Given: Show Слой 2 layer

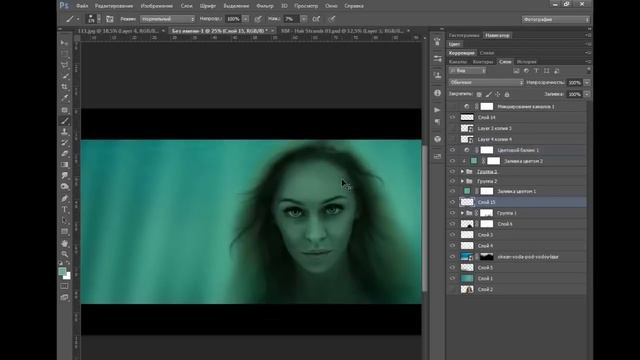Looking at the screenshot, I should point(452,289).
